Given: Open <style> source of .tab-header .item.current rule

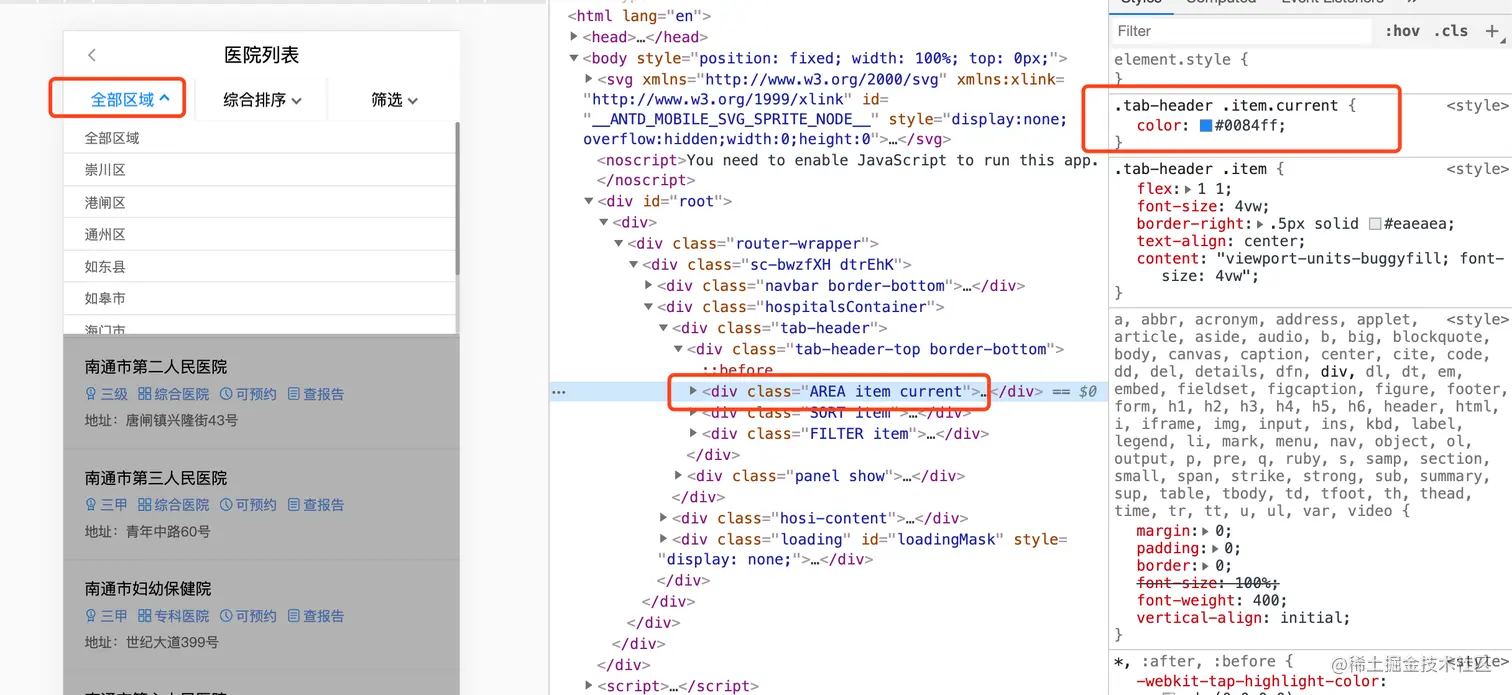Looking at the screenshot, I should [x=1477, y=106].
